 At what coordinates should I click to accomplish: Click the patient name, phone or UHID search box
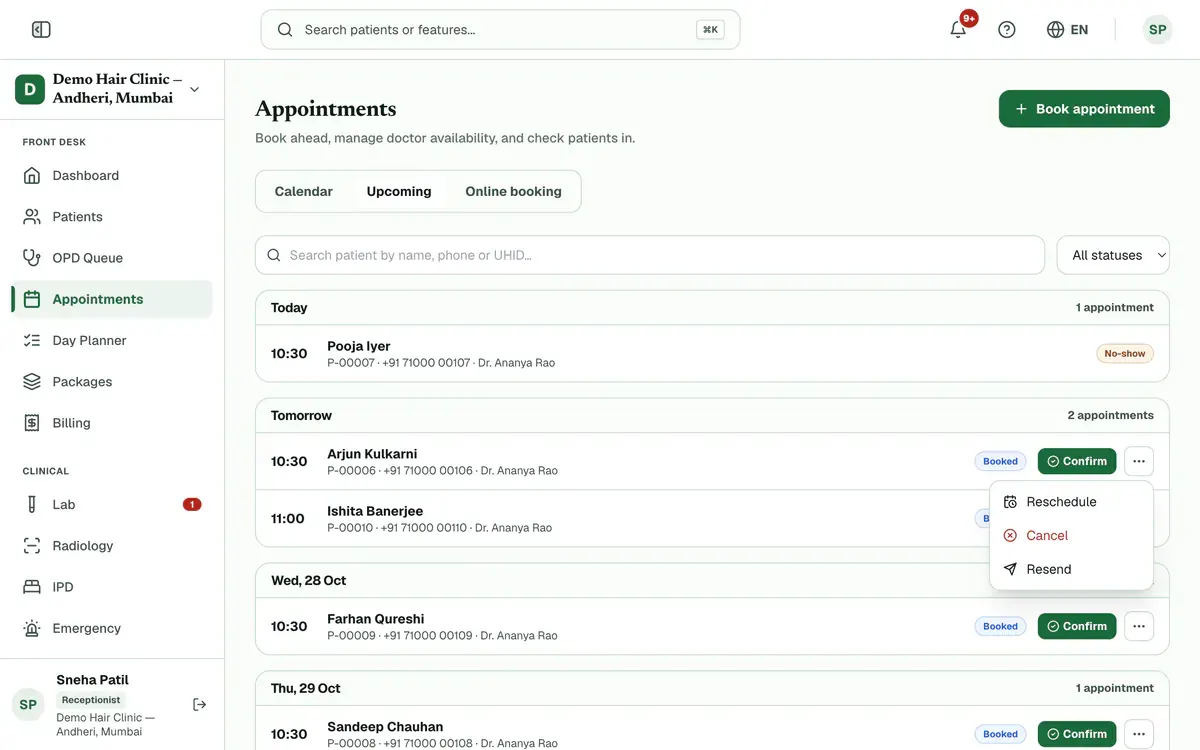click(650, 255)
